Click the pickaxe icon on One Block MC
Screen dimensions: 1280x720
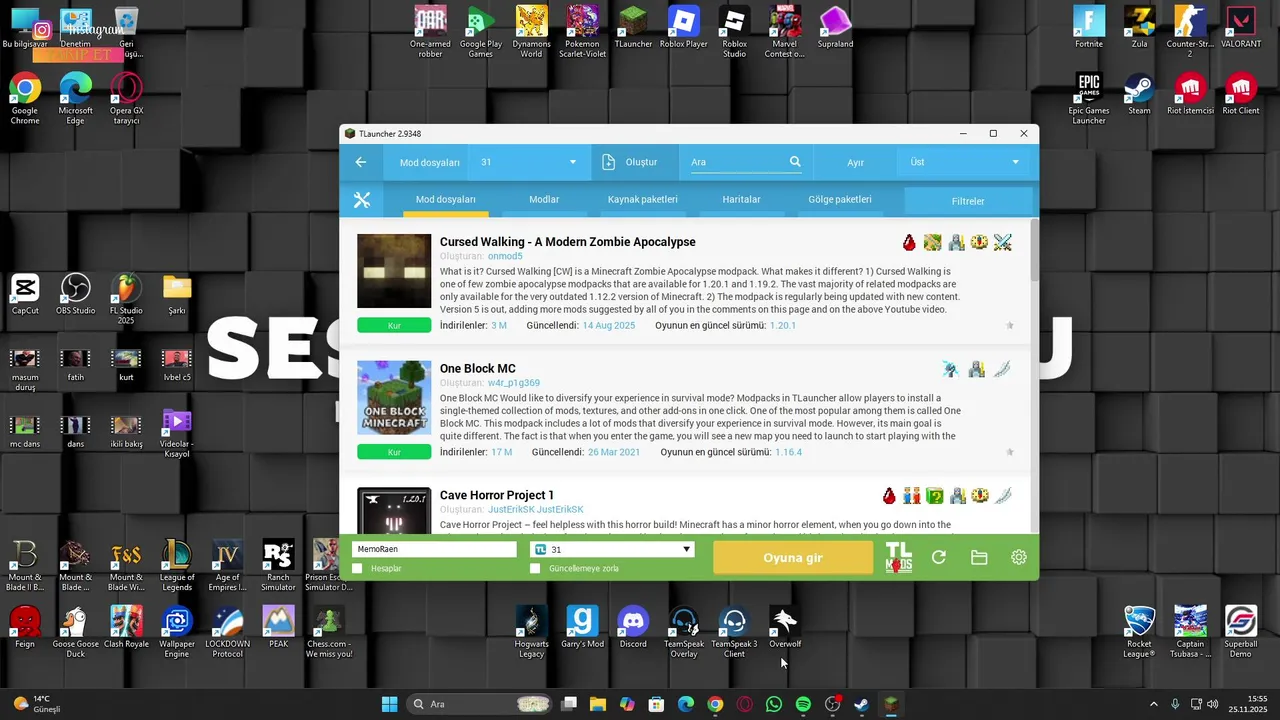coord(950,370)
